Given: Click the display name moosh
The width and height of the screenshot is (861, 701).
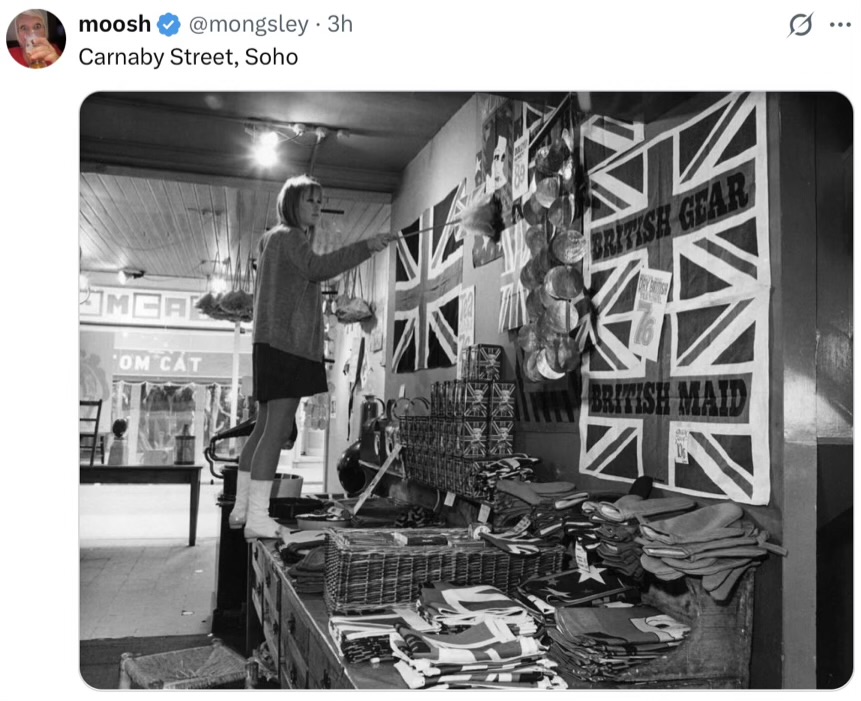Looking at the screenshot, I should click(114, 24).
